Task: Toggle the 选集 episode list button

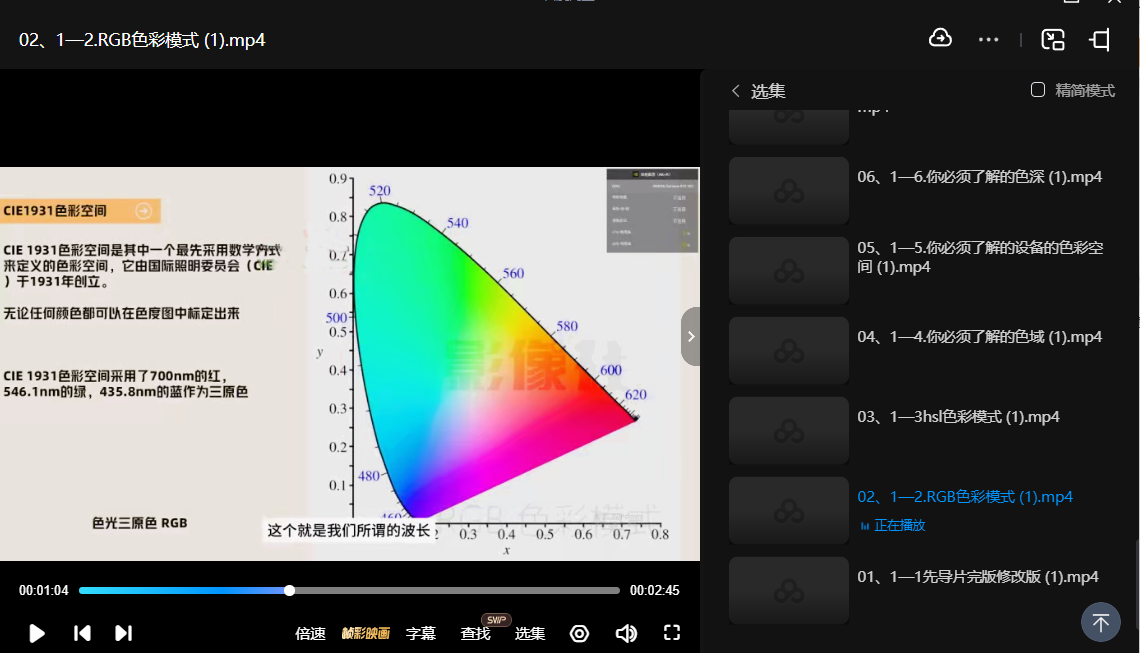Action: (530, 633)
